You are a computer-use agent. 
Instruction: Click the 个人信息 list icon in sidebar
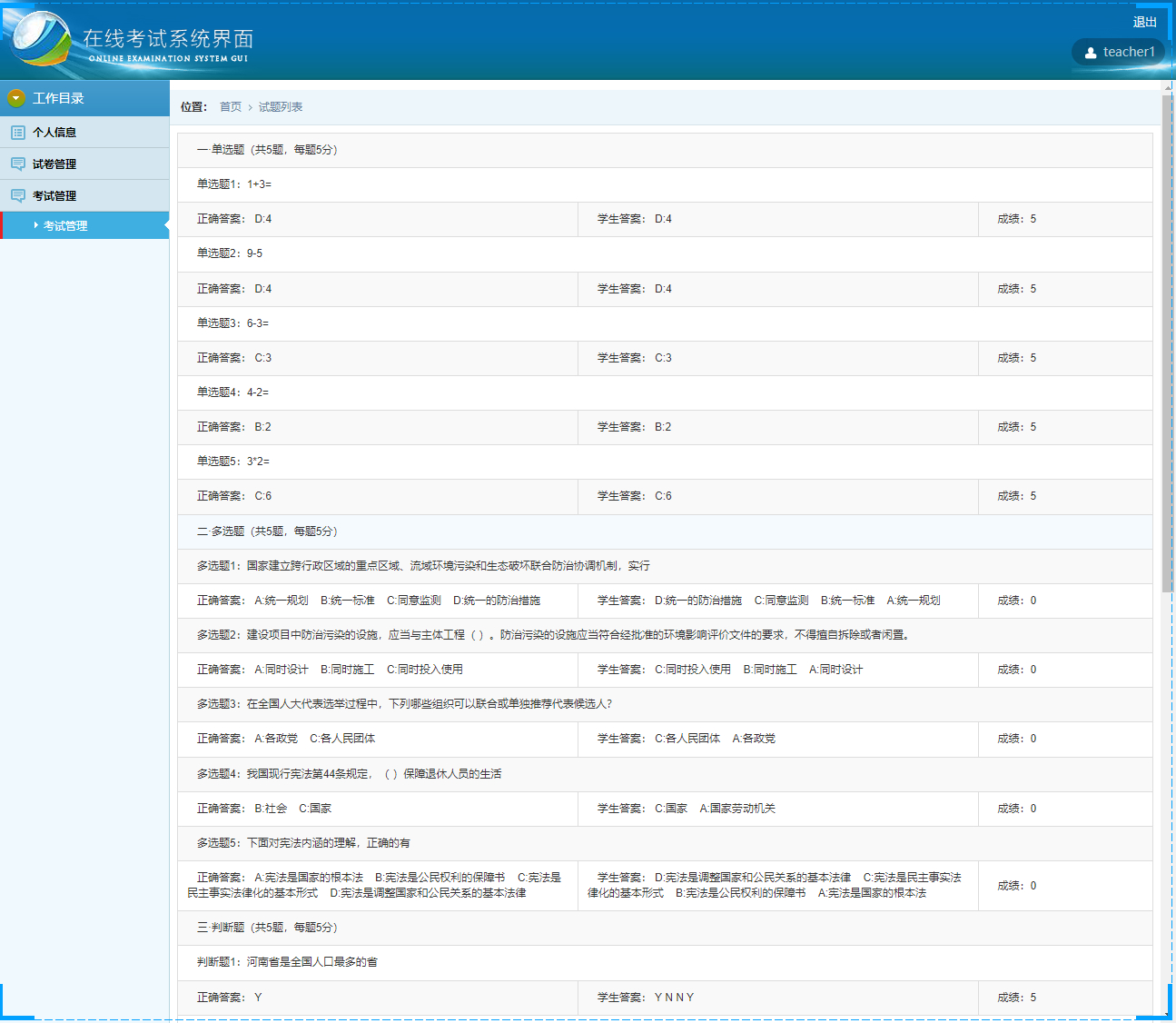click(x=16, y=132)
